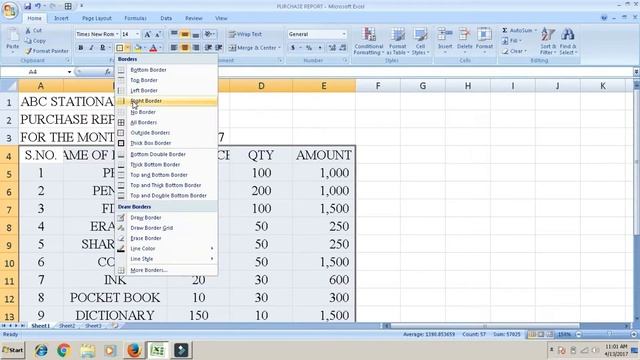The image size is (640, 360).
Task: Click More Borders... option
Action: click(x=167, y=270)
